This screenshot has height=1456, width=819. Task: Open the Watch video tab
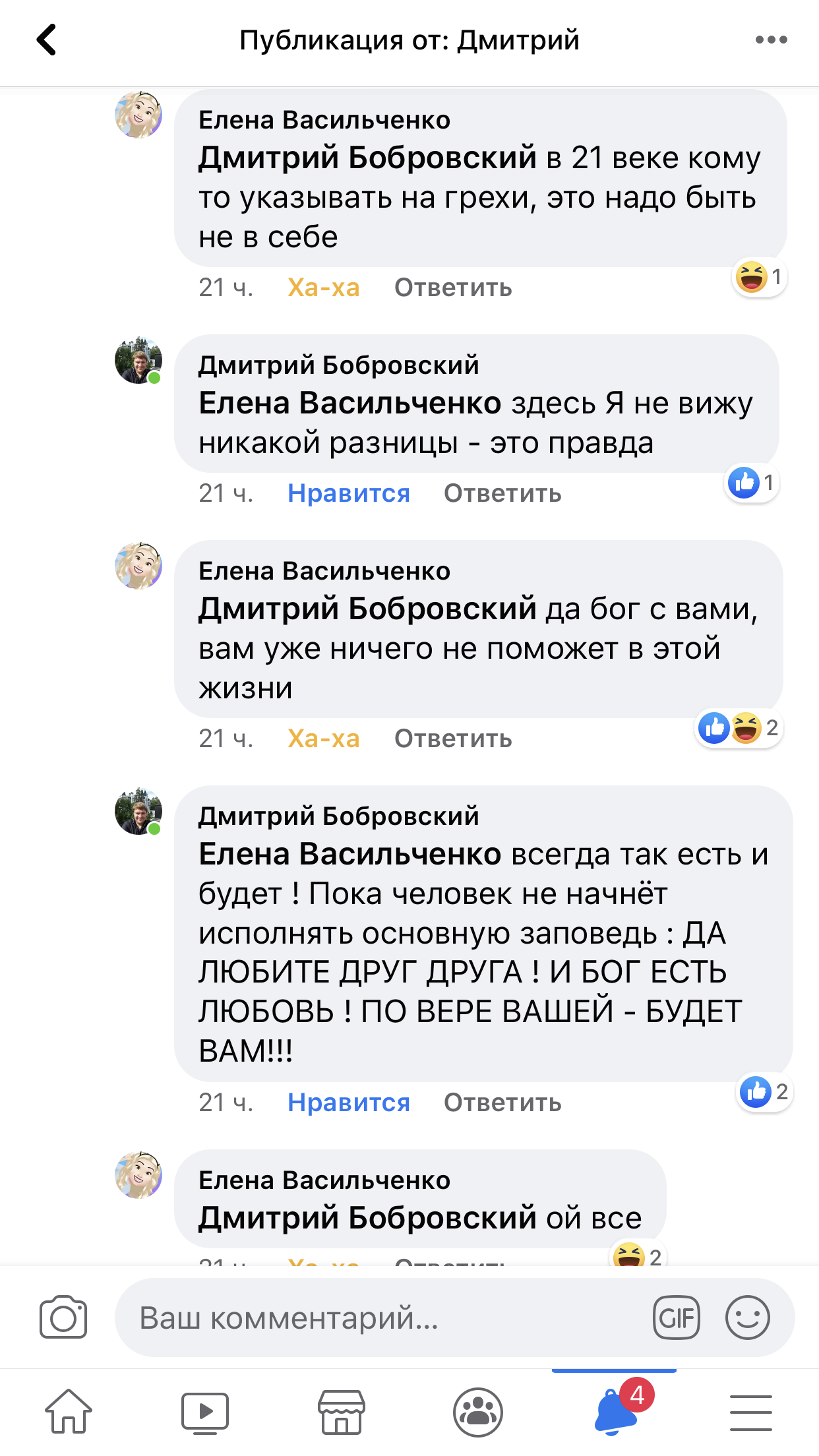(205, 1412)
